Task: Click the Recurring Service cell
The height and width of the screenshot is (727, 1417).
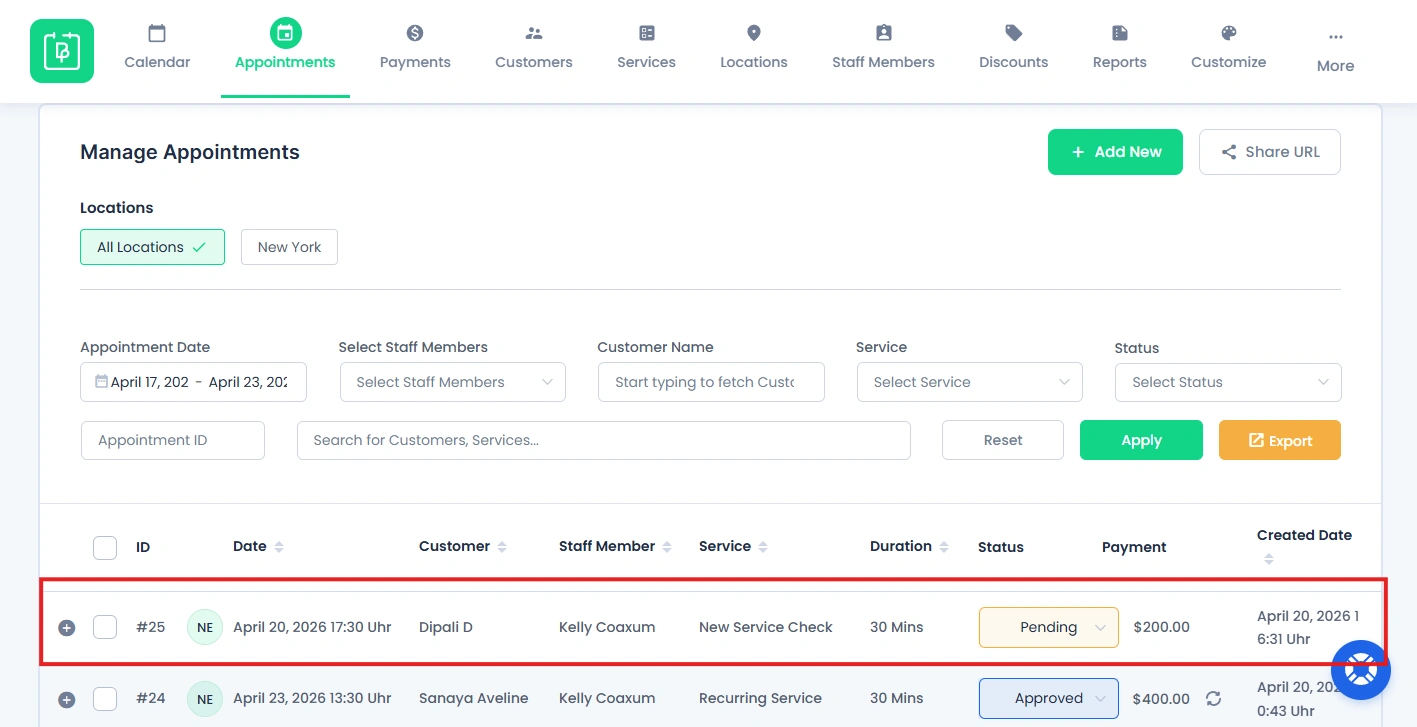Action: tap(761, 698)
